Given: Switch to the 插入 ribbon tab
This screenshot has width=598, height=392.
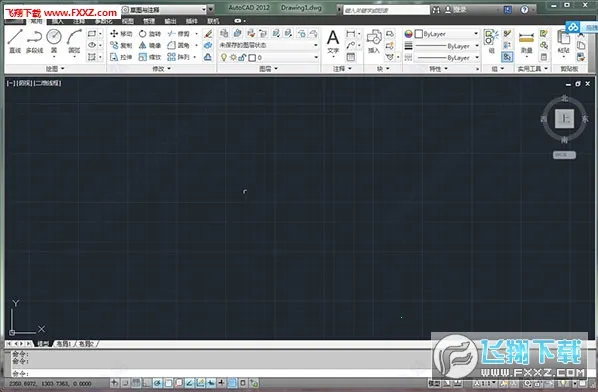Looking at the screenshot, I should tap(58, 21).
